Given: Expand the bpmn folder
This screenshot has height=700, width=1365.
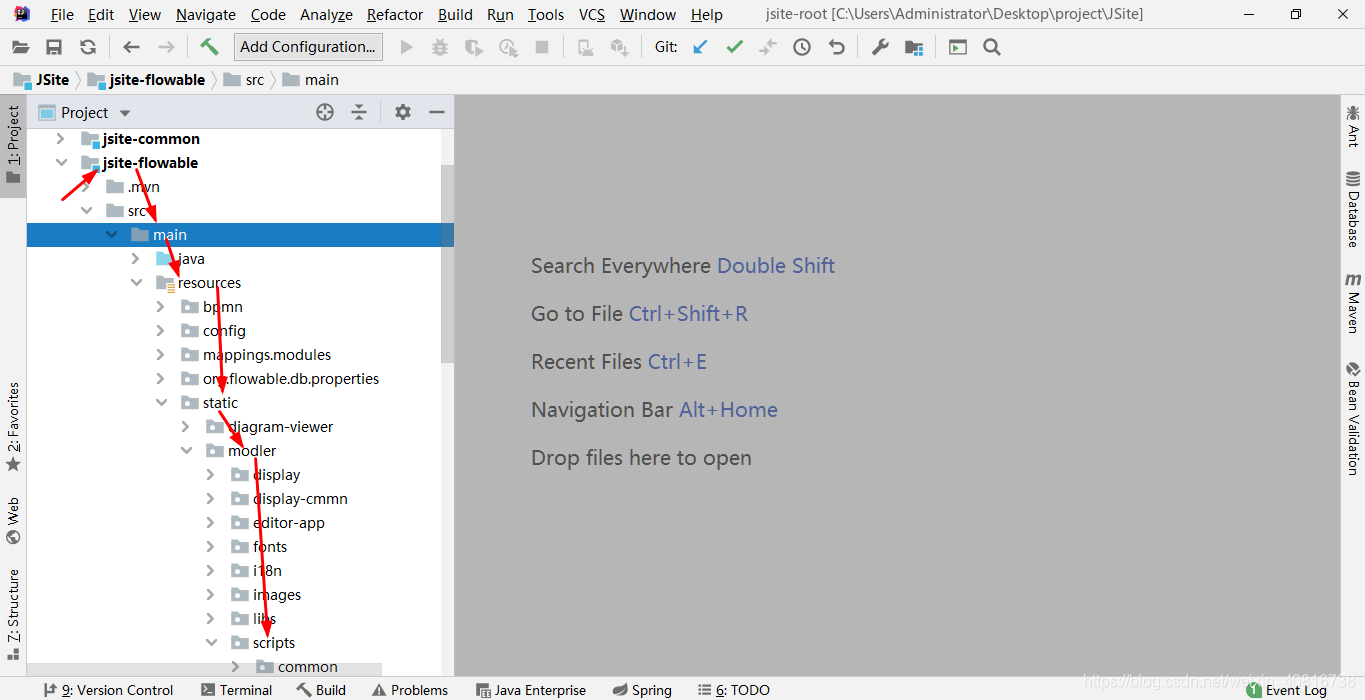Looking at the screenshot, I should pos(161,307).
